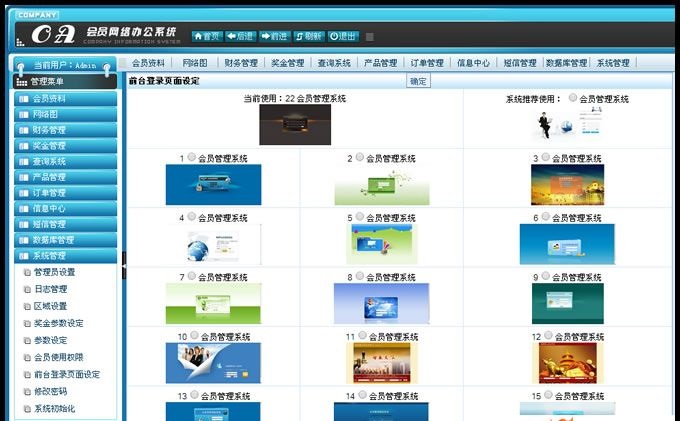Click the CA company logo
680x421 pixels.
coord(53,35)
